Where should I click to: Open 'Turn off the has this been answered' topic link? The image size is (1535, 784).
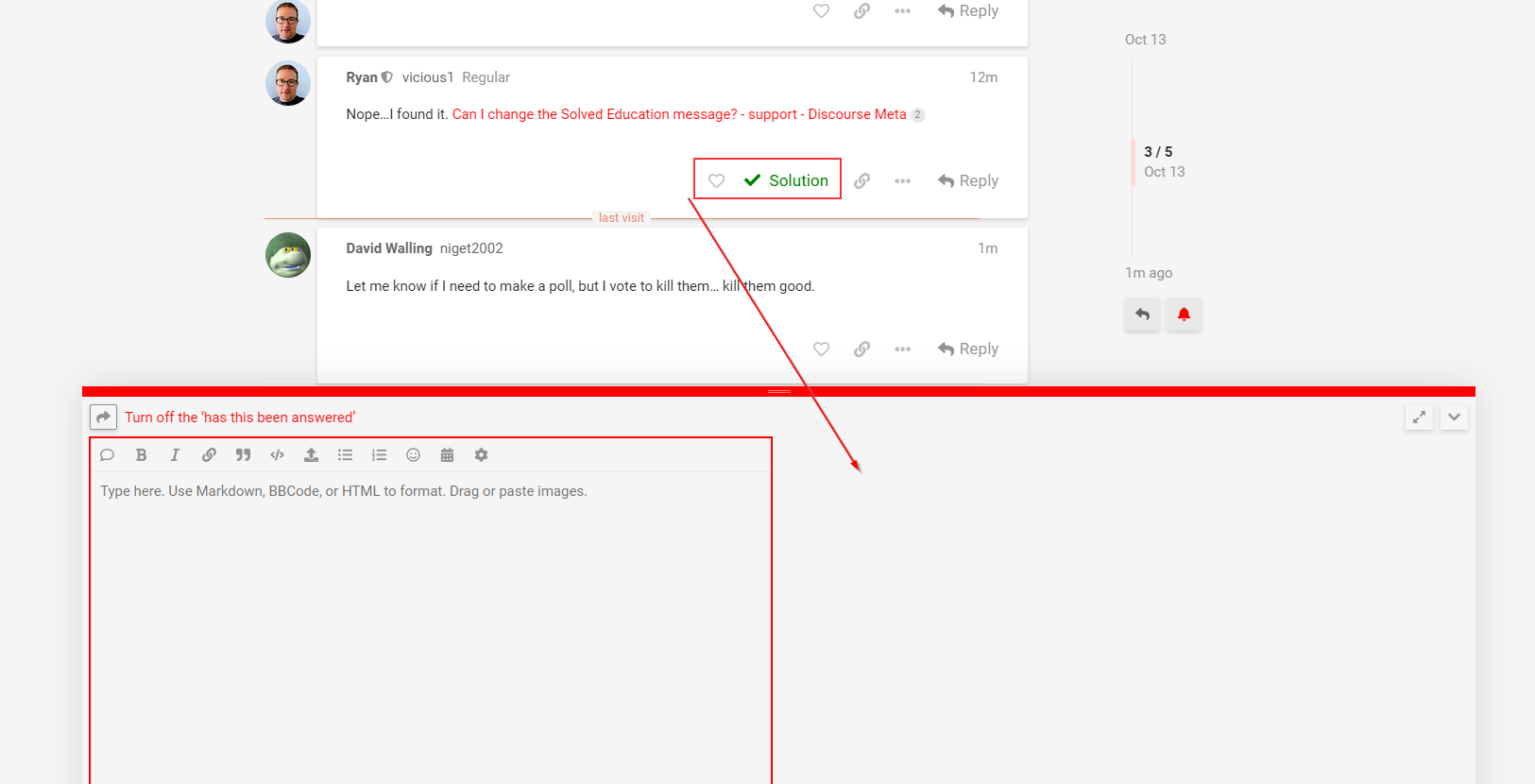coord(240,418)
